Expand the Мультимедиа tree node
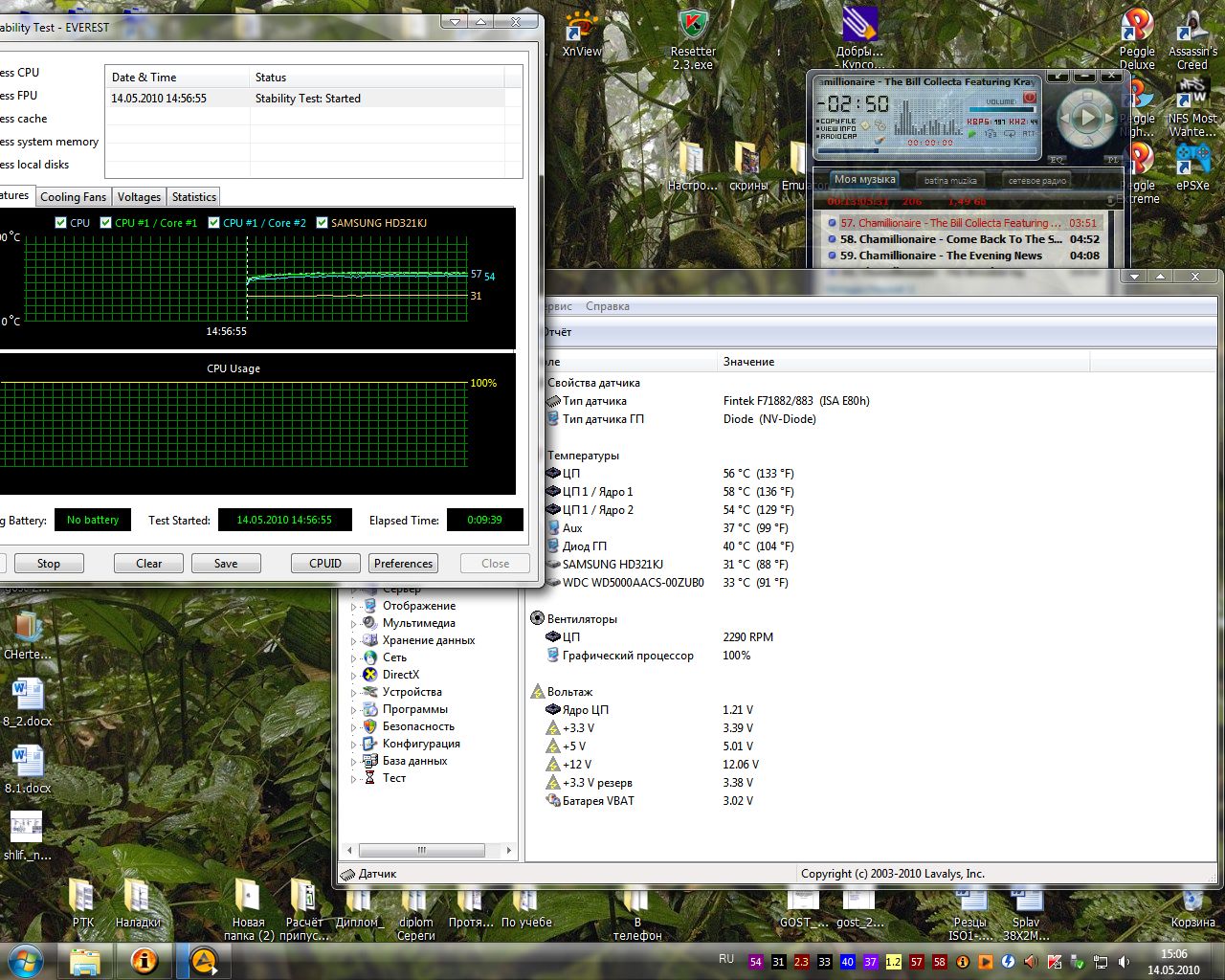Screen dimensions: 1225x980 tap(353, 623)
